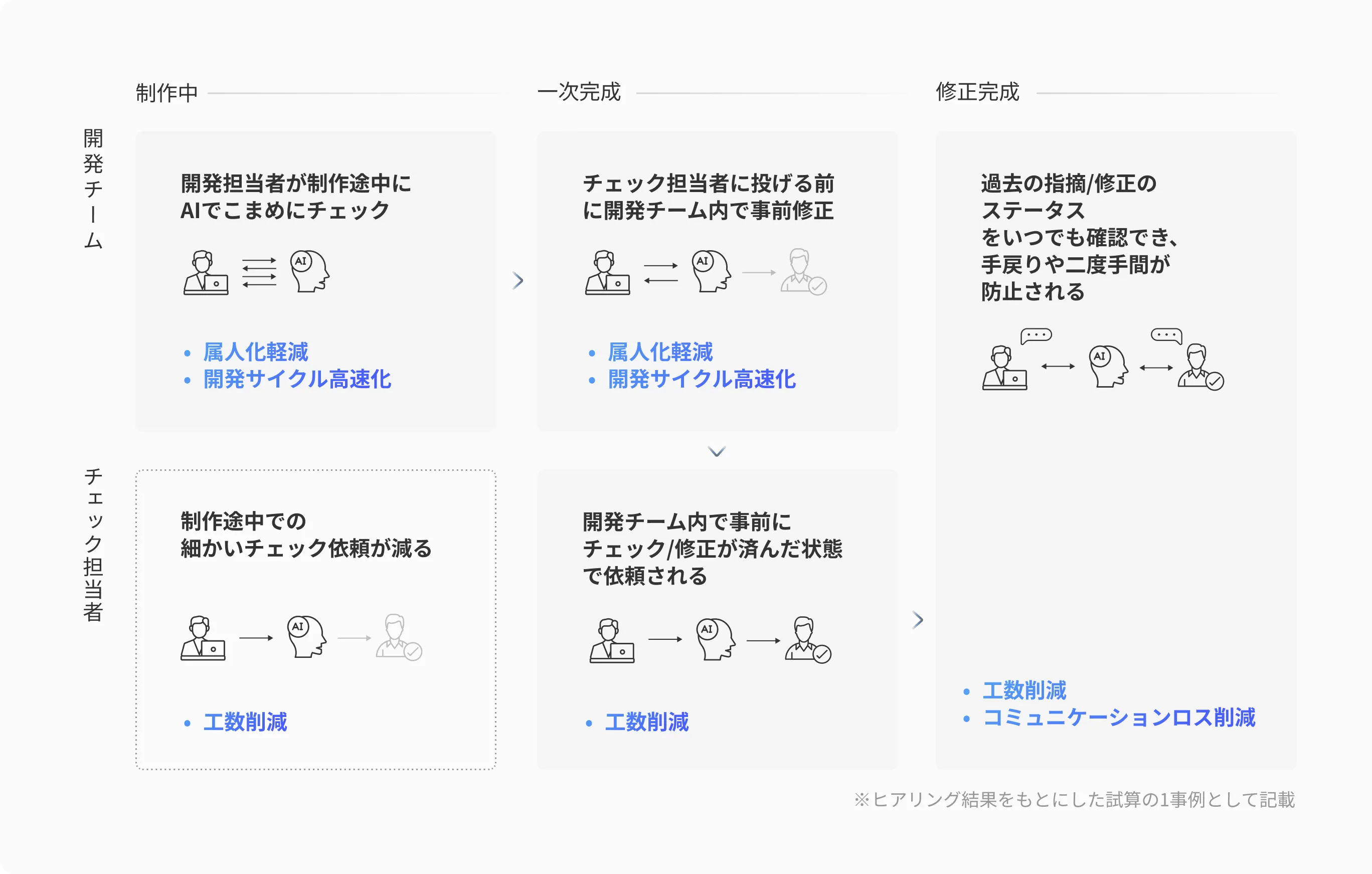
Task: Select the 修正完成 column heading
Action: (976, 92)
